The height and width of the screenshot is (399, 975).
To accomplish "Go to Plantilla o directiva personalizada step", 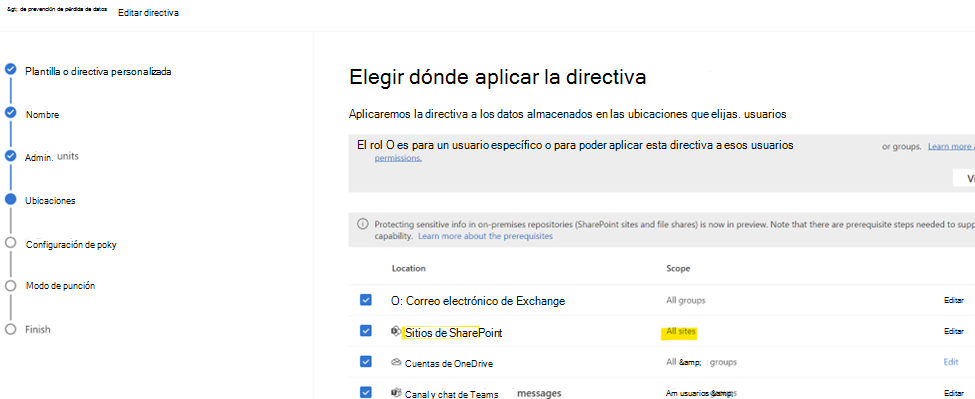I will point(98,71).
